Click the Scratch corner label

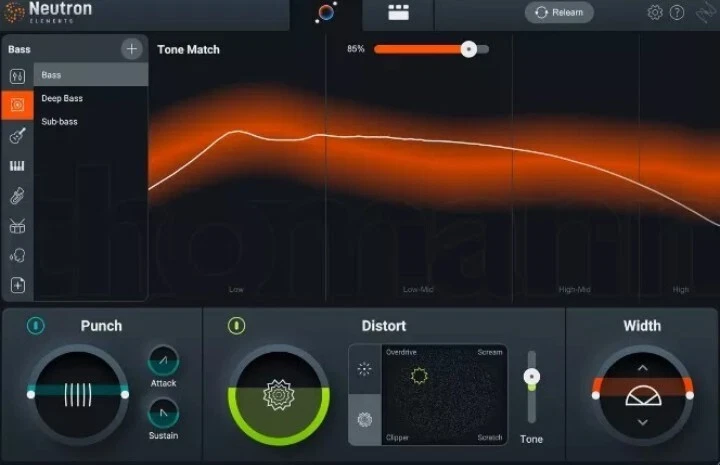(490, 437)
